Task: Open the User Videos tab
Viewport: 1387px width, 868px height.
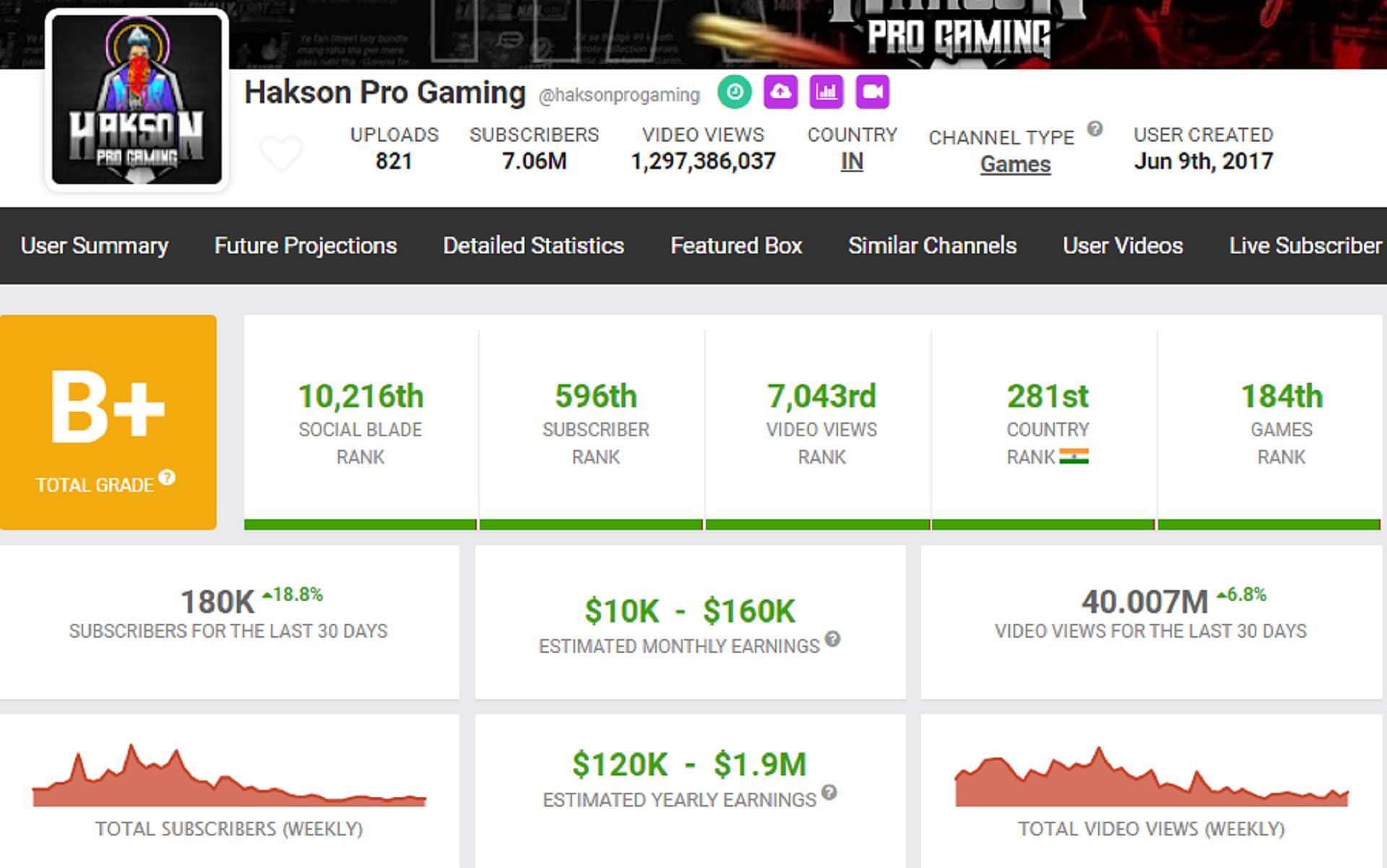Action: pyautogui.click(x=1123, y=246)
